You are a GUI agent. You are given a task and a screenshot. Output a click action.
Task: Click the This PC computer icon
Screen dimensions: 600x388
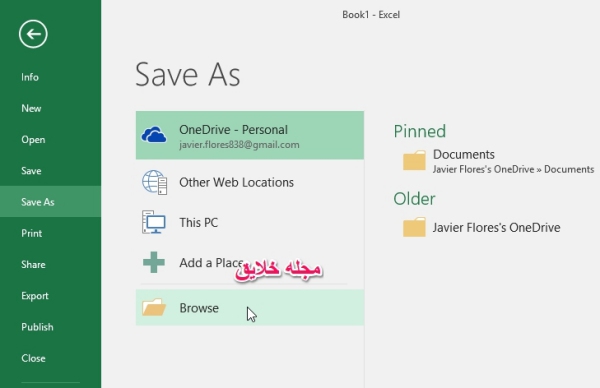coord(154,222)
